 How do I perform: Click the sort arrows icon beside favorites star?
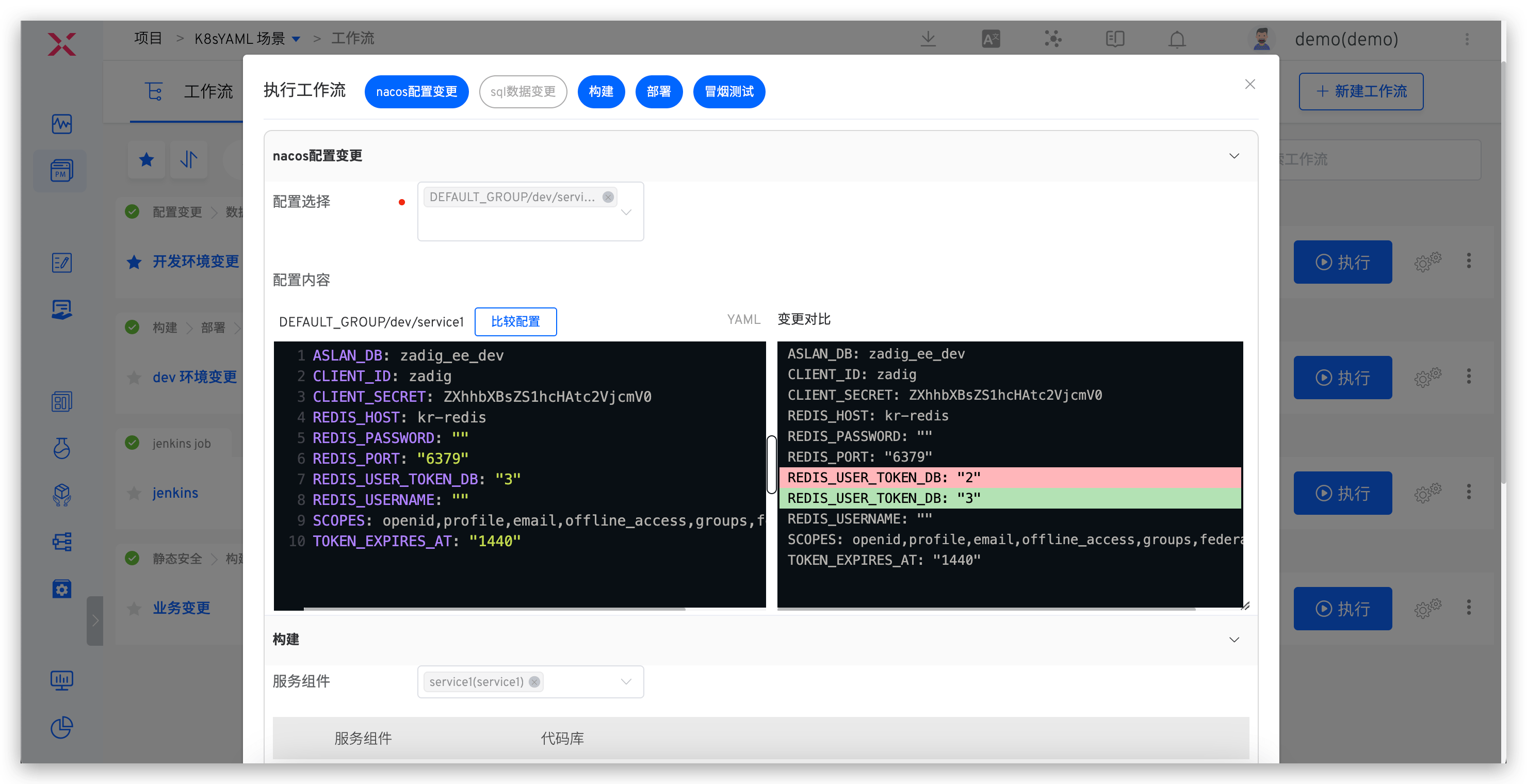point(188,159)
